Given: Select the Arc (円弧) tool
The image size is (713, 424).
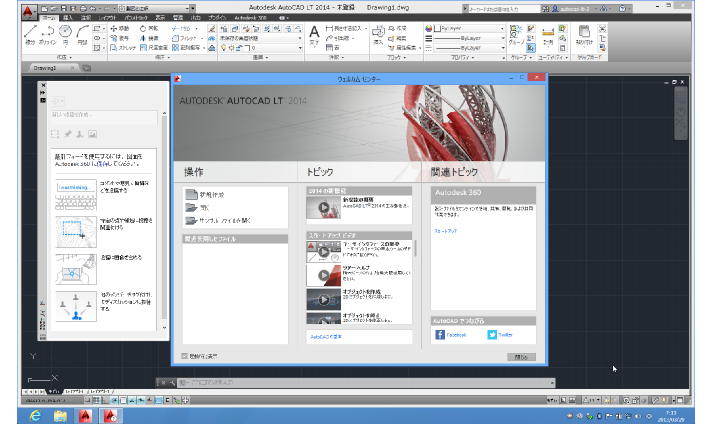Looking at the screenshot, I should pyautogui.click(x=82, y=36).
